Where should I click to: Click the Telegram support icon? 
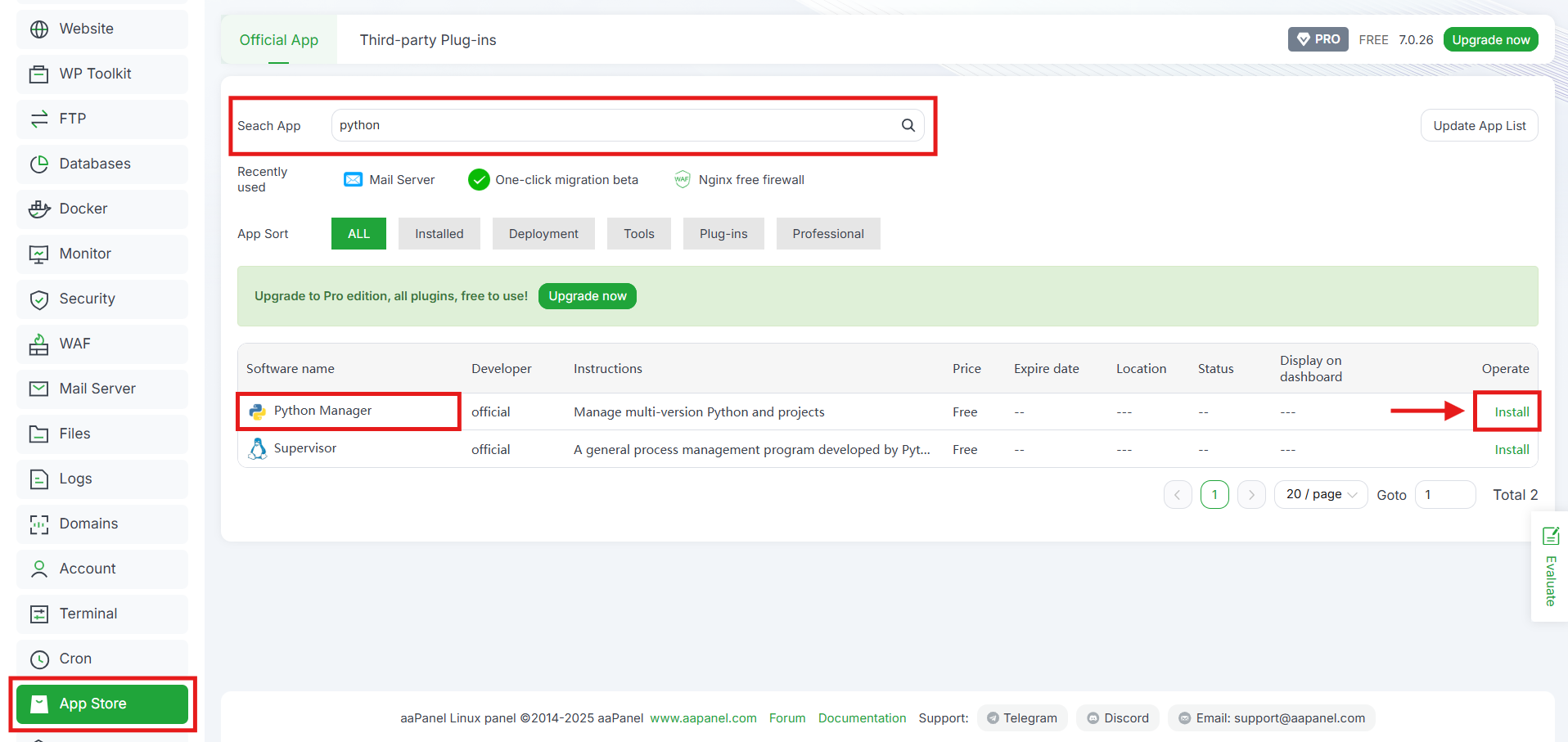[x=993, y=718]
